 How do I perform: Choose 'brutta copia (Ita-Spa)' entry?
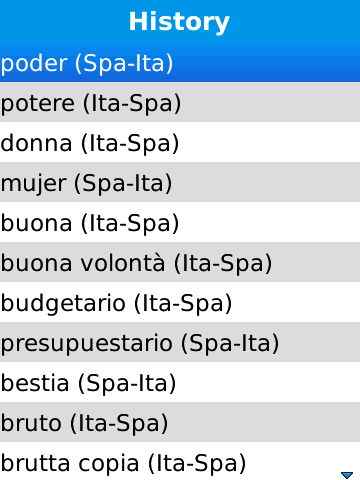pyautogui.click(x=180, y=461)
